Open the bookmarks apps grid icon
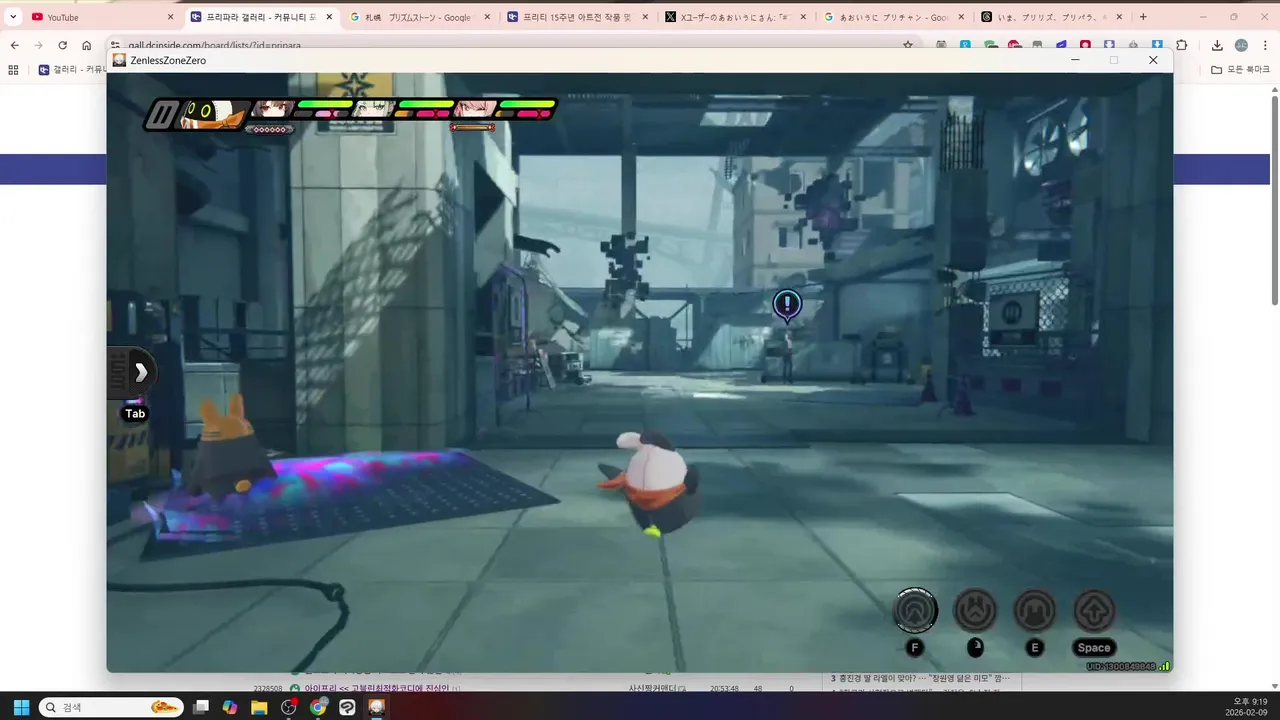 [13, 70]
